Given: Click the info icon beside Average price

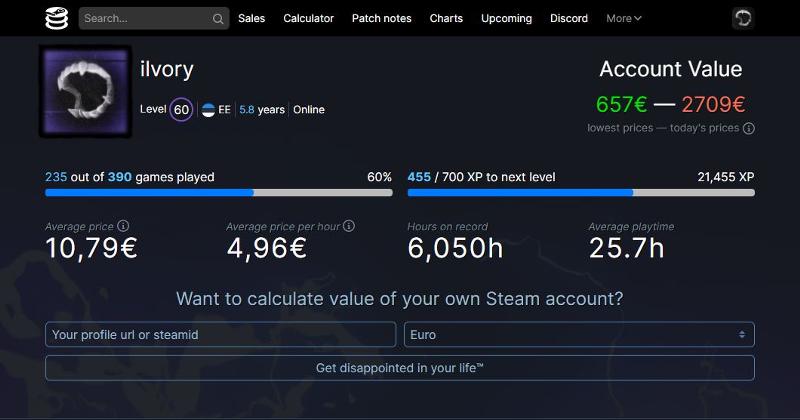Looking at the screenshot, I should point(123,226).
